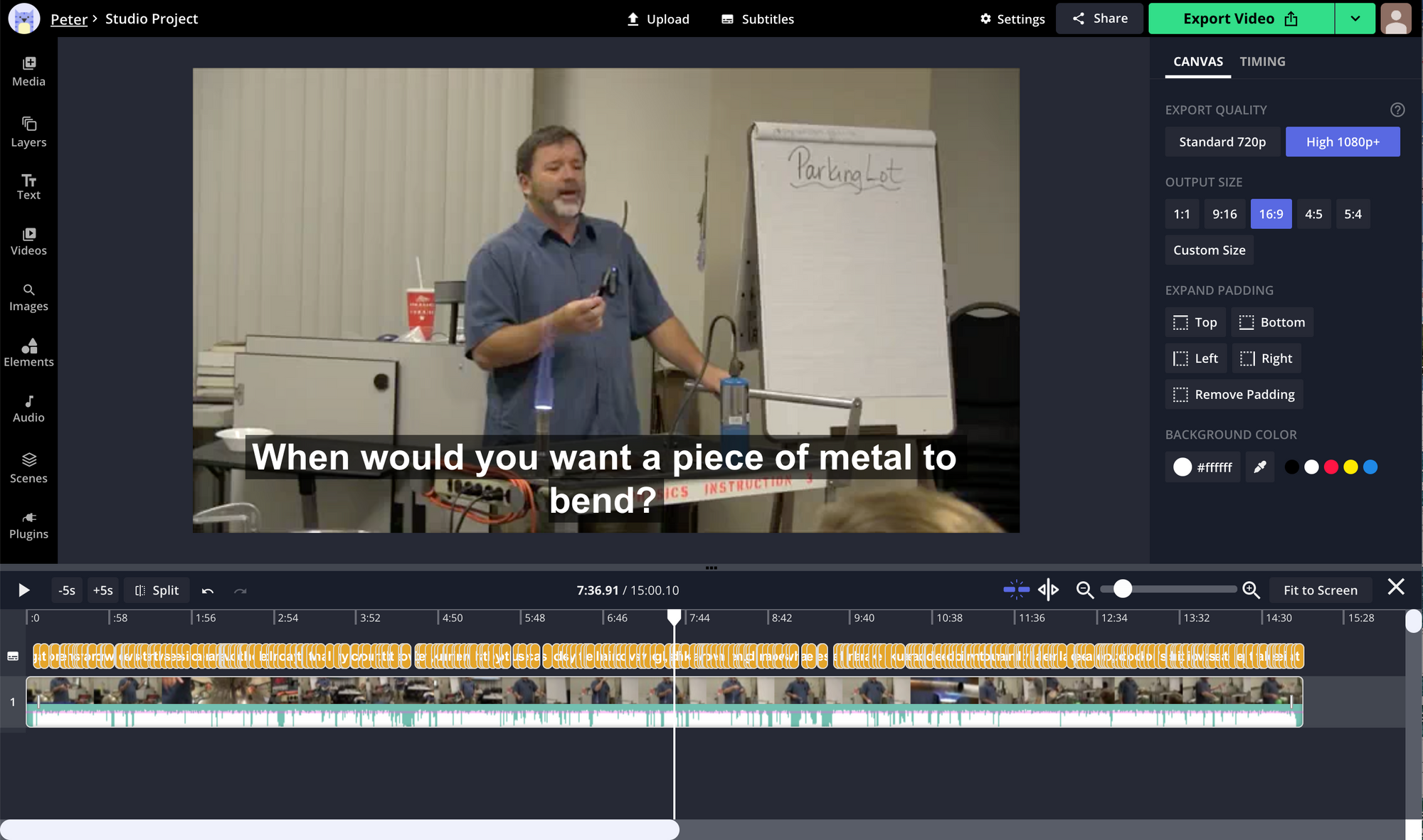Open the Custom Size option
Screen dimensions: 1423x840
tap(1209, 250)
